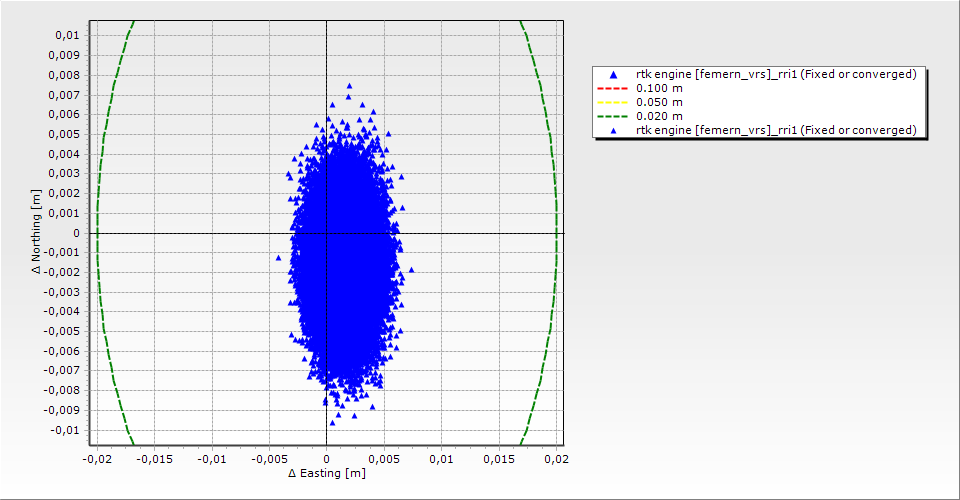Select the 0.020 m legend label
This screenshot has width=960, height=500.
[660, 116]
